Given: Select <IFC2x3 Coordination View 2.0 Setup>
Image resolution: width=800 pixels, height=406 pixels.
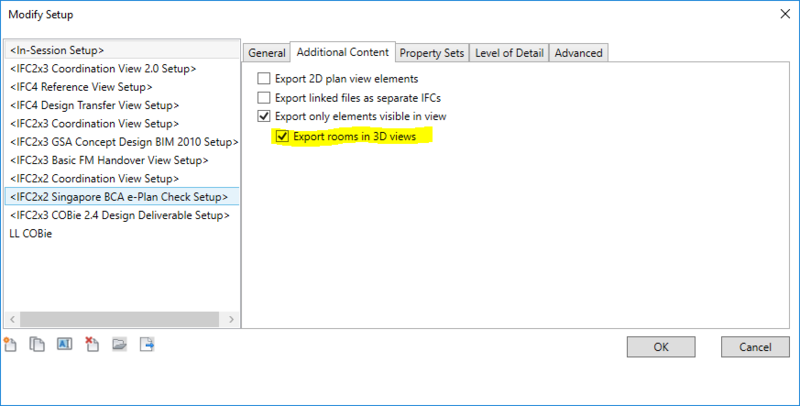Looking at the screenshot, I should [x=122, y=68].
